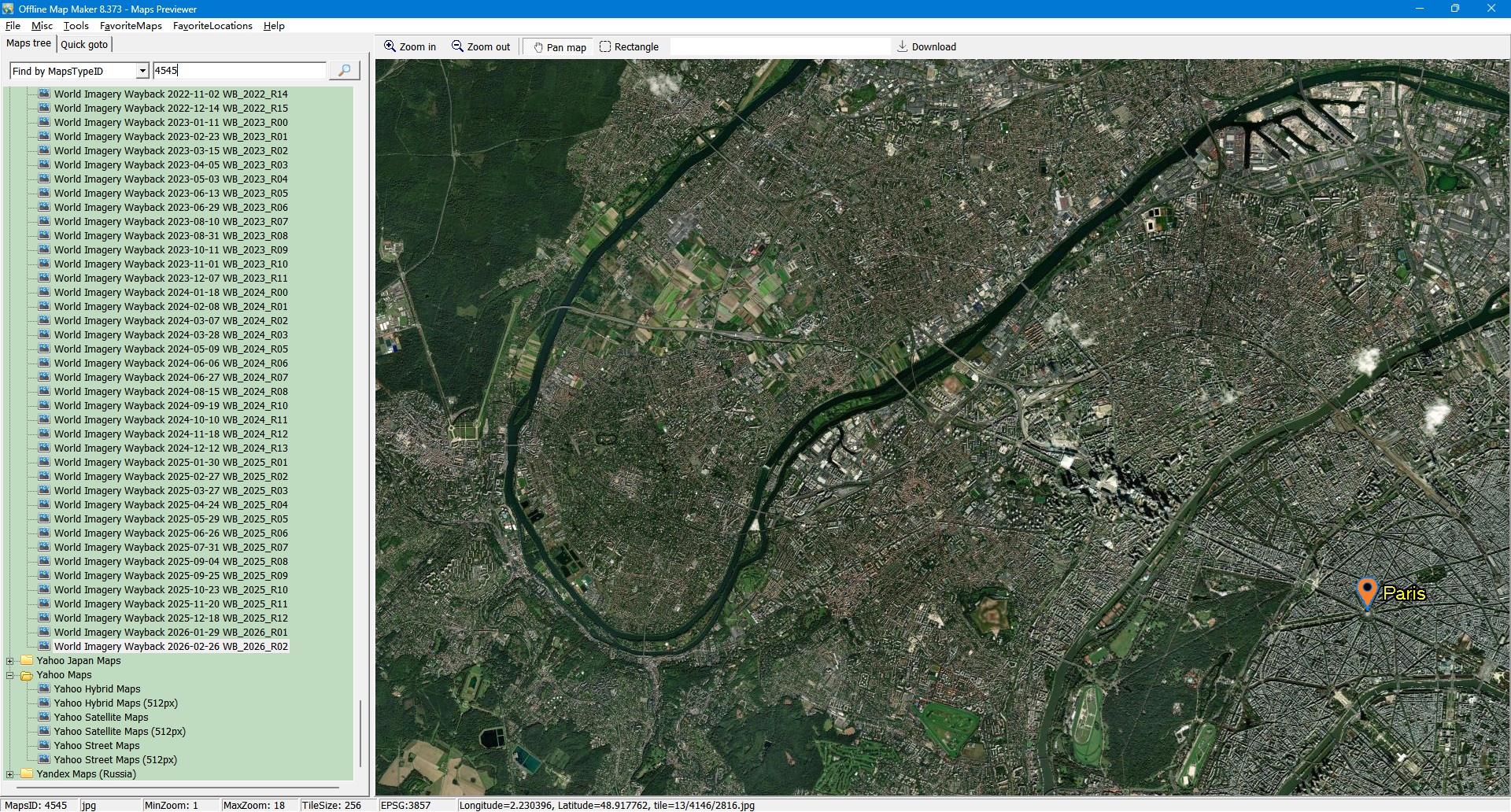Switch to the Quick goto tab

click(x=84, y=44)
